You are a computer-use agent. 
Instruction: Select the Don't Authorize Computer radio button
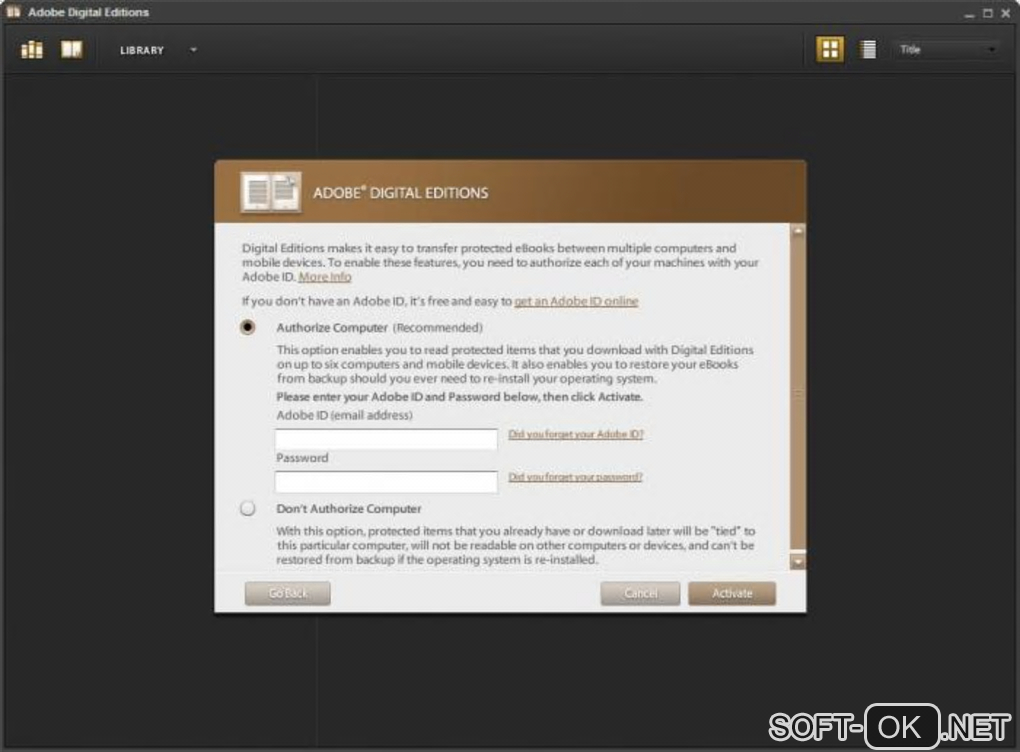click(x=247, y=508)
